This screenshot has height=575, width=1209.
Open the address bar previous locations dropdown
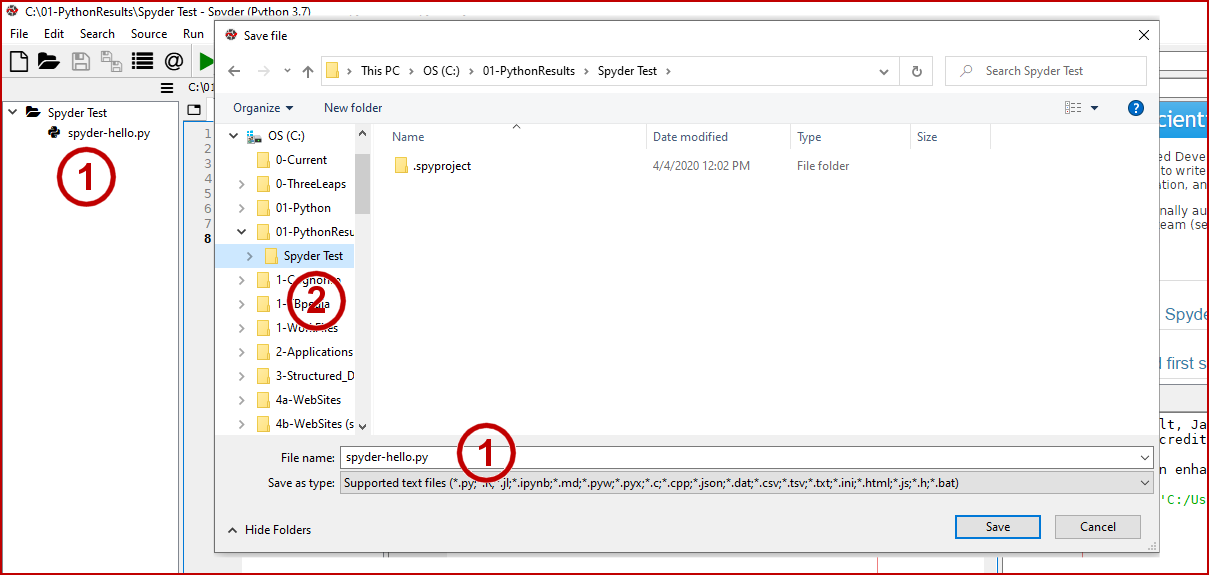[884, 71]
